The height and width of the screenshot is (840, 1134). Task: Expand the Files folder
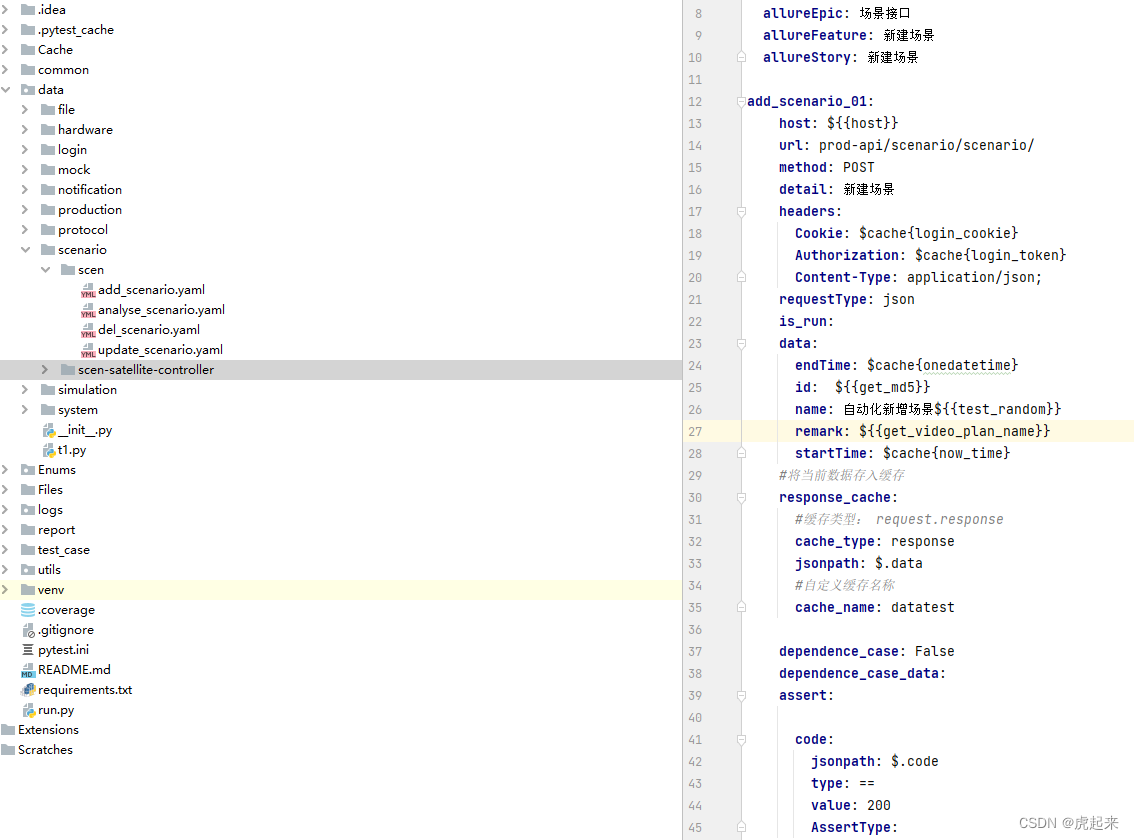[x=5, y=490]
